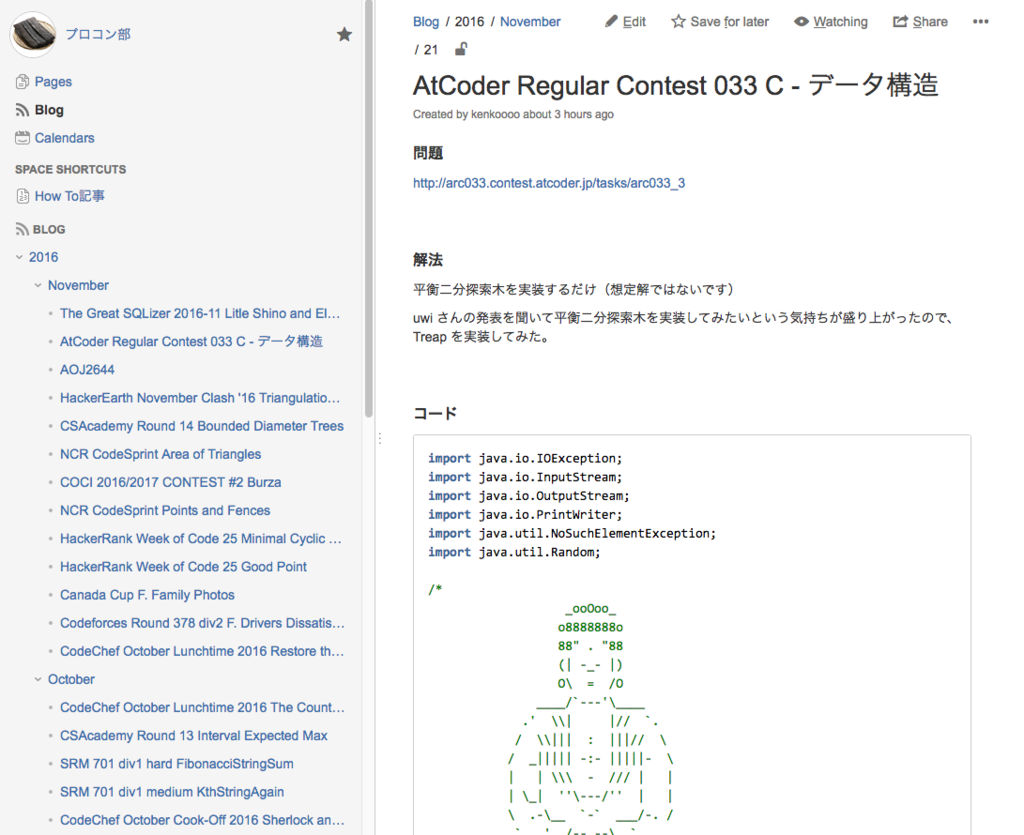Click the How To記事 page icon

click(22, 196)
